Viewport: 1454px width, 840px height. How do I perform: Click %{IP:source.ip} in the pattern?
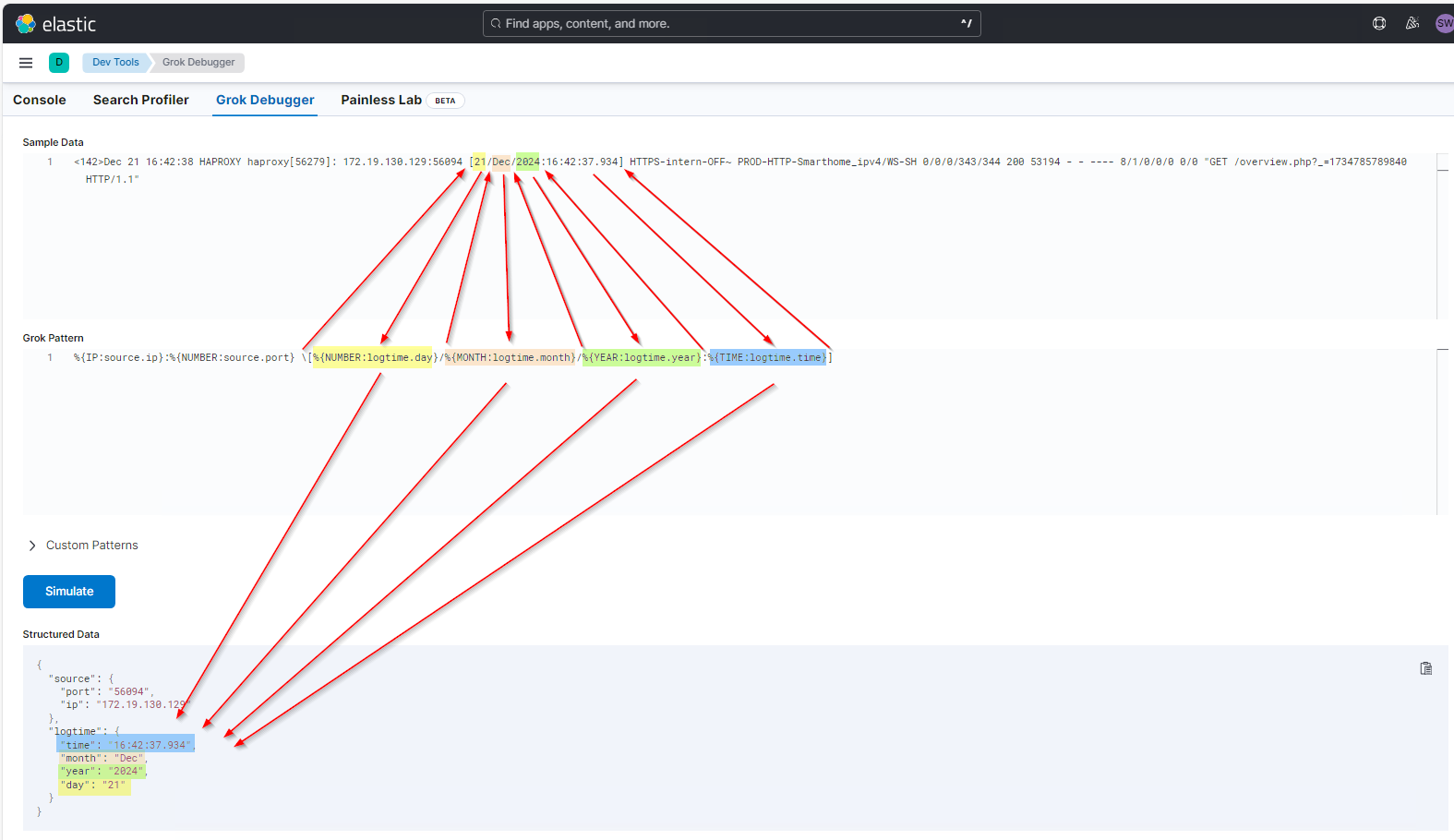(118, 357)
